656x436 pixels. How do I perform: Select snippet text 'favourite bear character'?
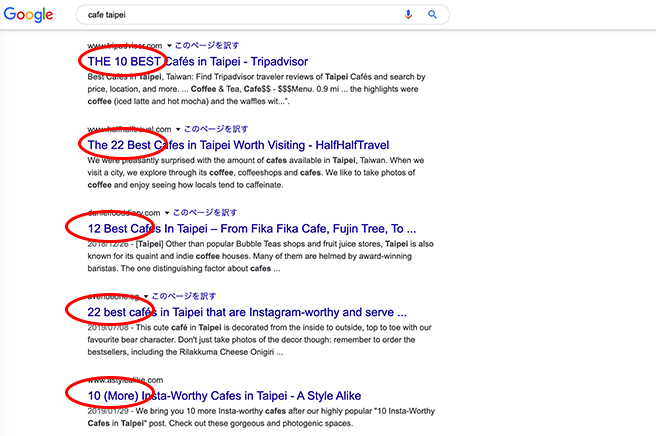(x=131, y=340)
